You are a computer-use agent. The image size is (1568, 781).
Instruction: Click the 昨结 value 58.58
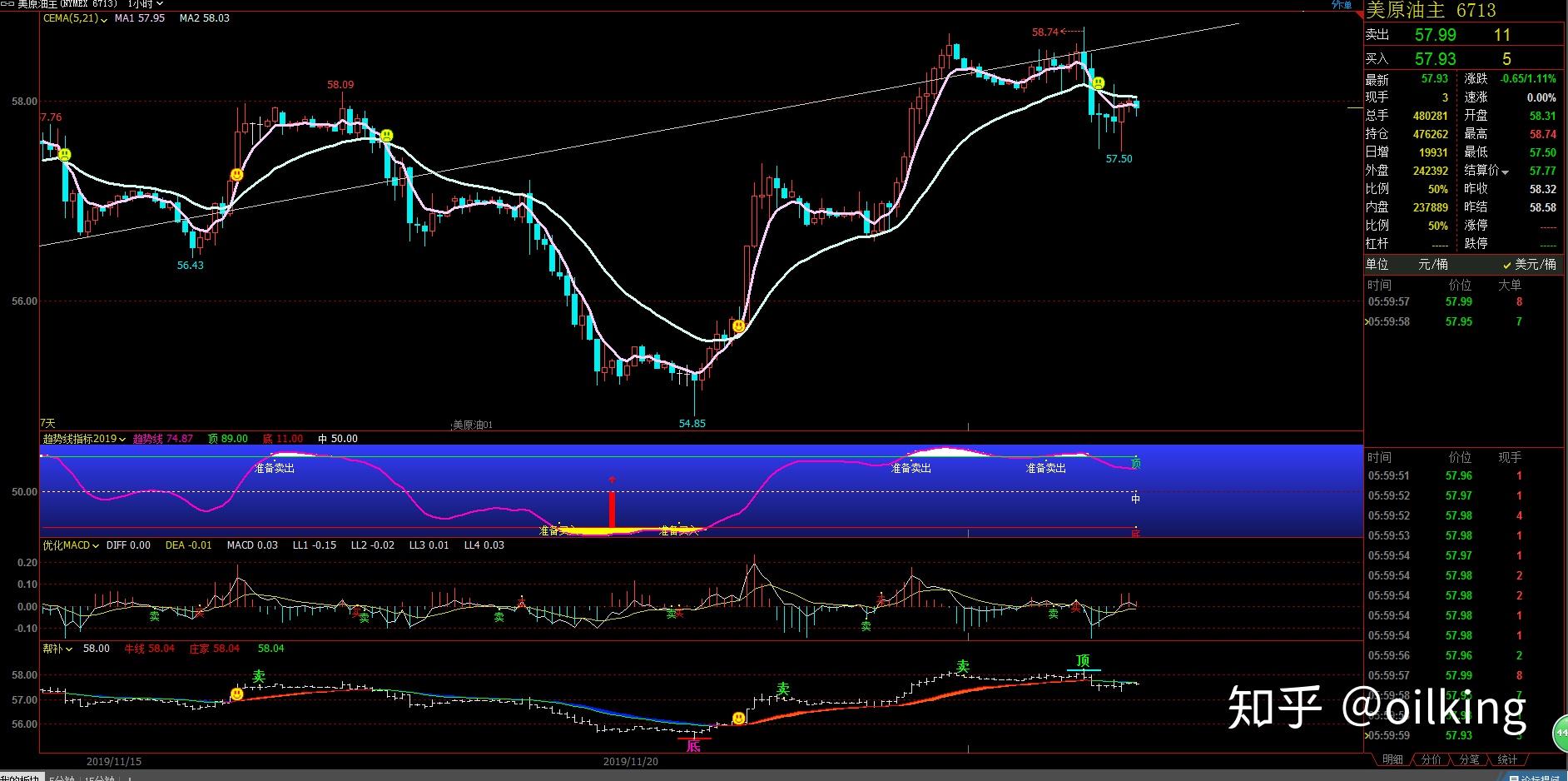pos(1542,207)
